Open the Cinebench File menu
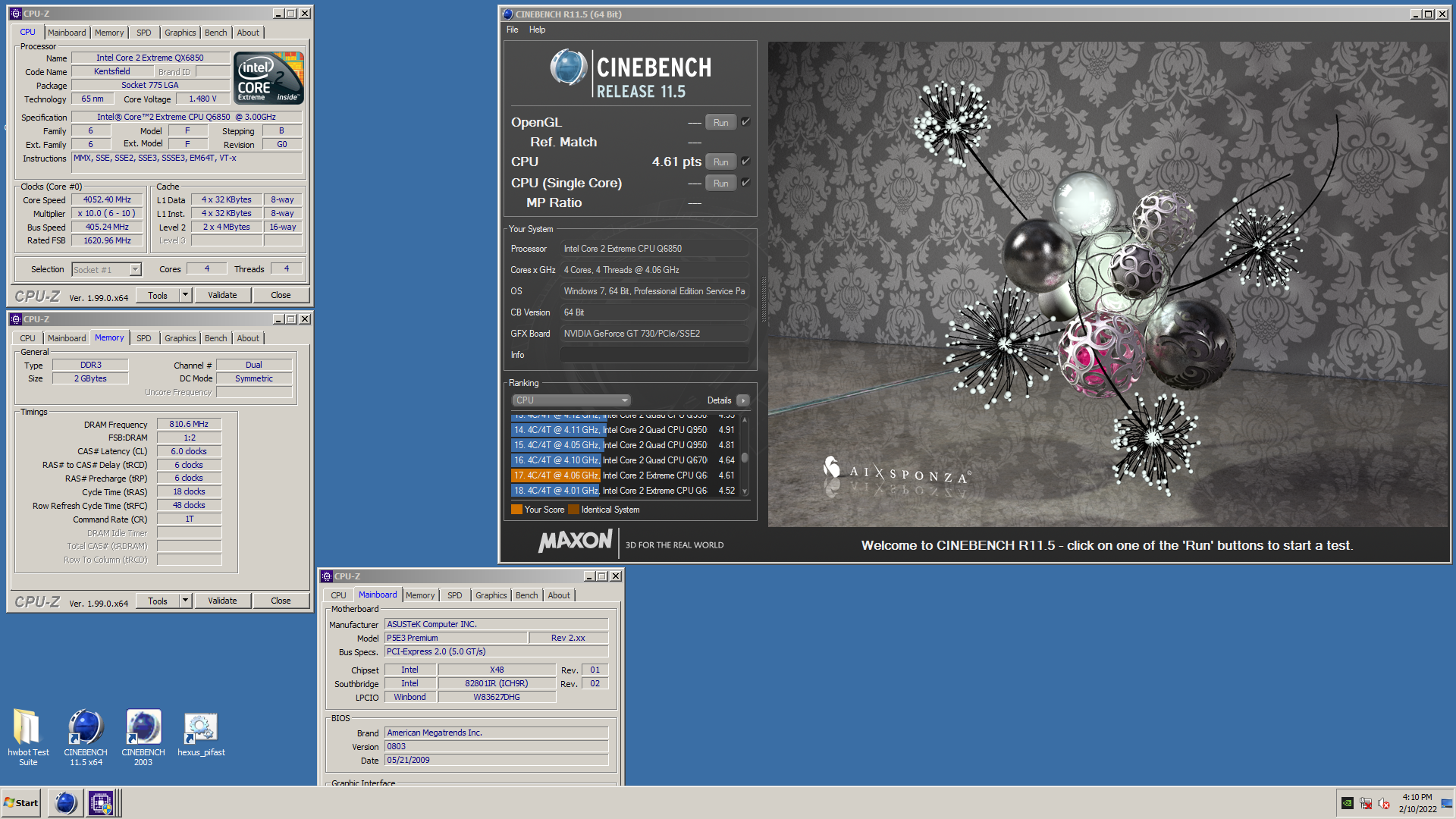Screen dimensions: 1456x819 pyautogui.click(x=513, y=30)
